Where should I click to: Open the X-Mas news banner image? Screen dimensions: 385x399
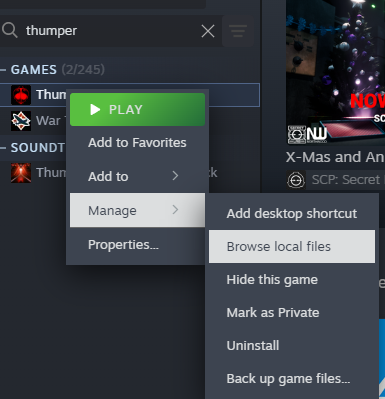coord(335,72)
